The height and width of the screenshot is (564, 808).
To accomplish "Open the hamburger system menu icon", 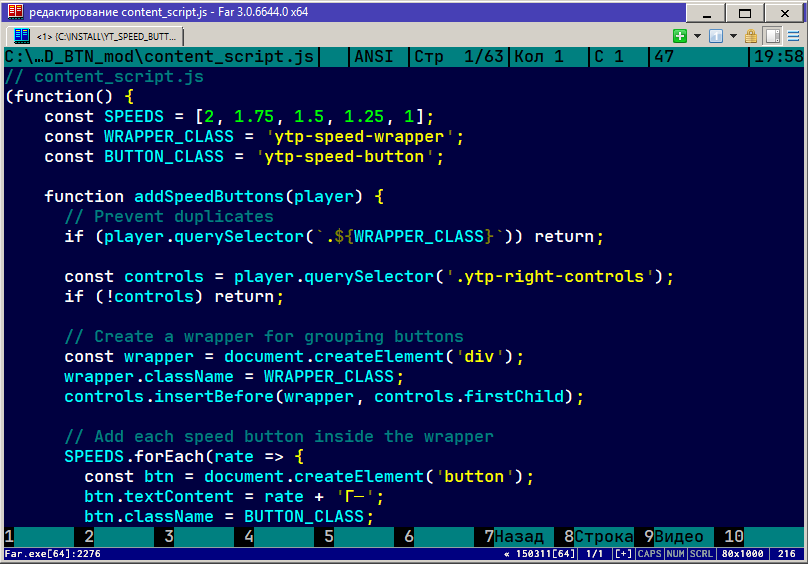I will coord(794,36).
